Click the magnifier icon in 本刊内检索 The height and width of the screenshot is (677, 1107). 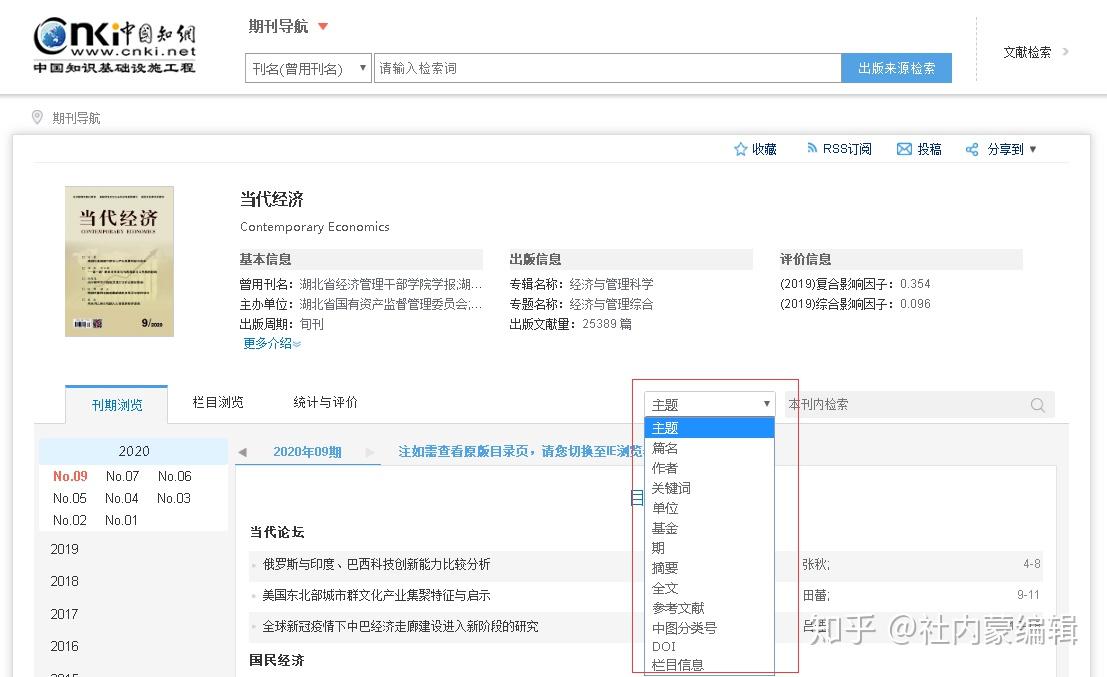(x=1037, y=404)
